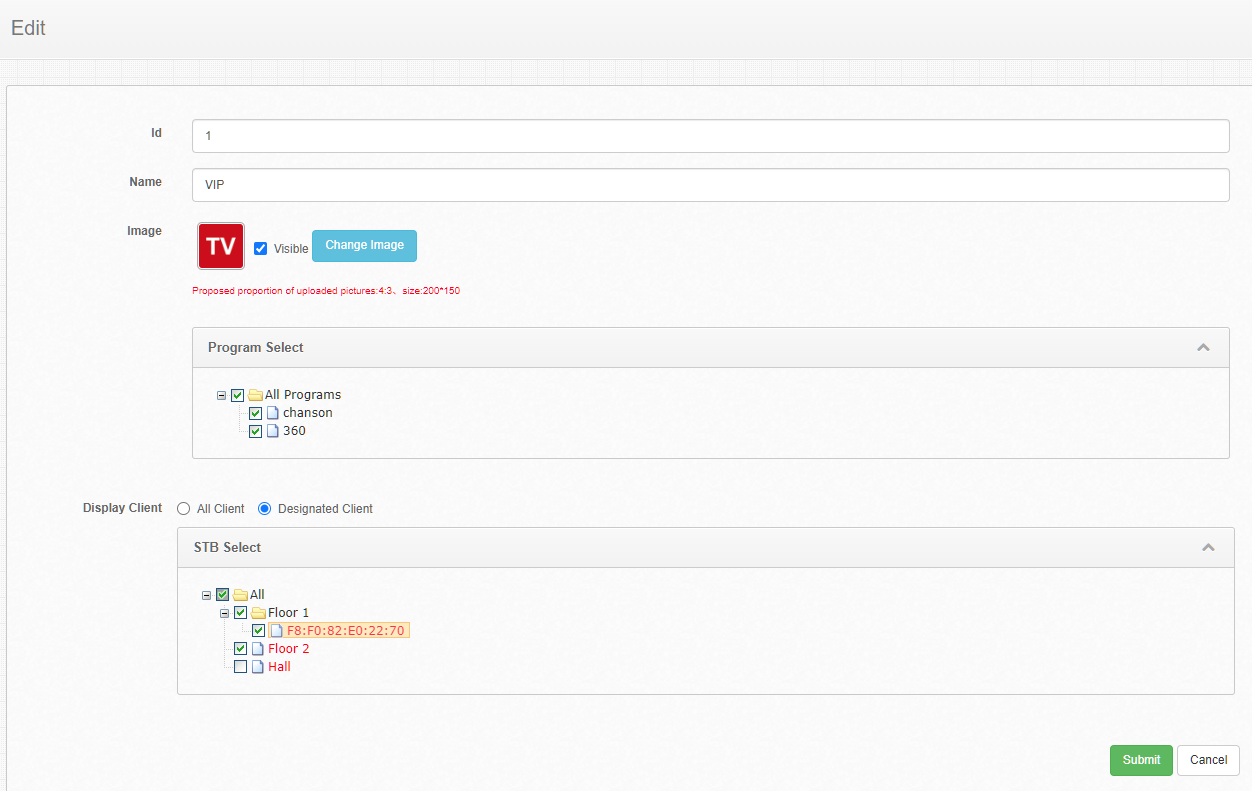Screen dimensions: 1252x791
Task: Select the F8:F0:82:E0:22:70 tree item
Action: tap(345, 631)
